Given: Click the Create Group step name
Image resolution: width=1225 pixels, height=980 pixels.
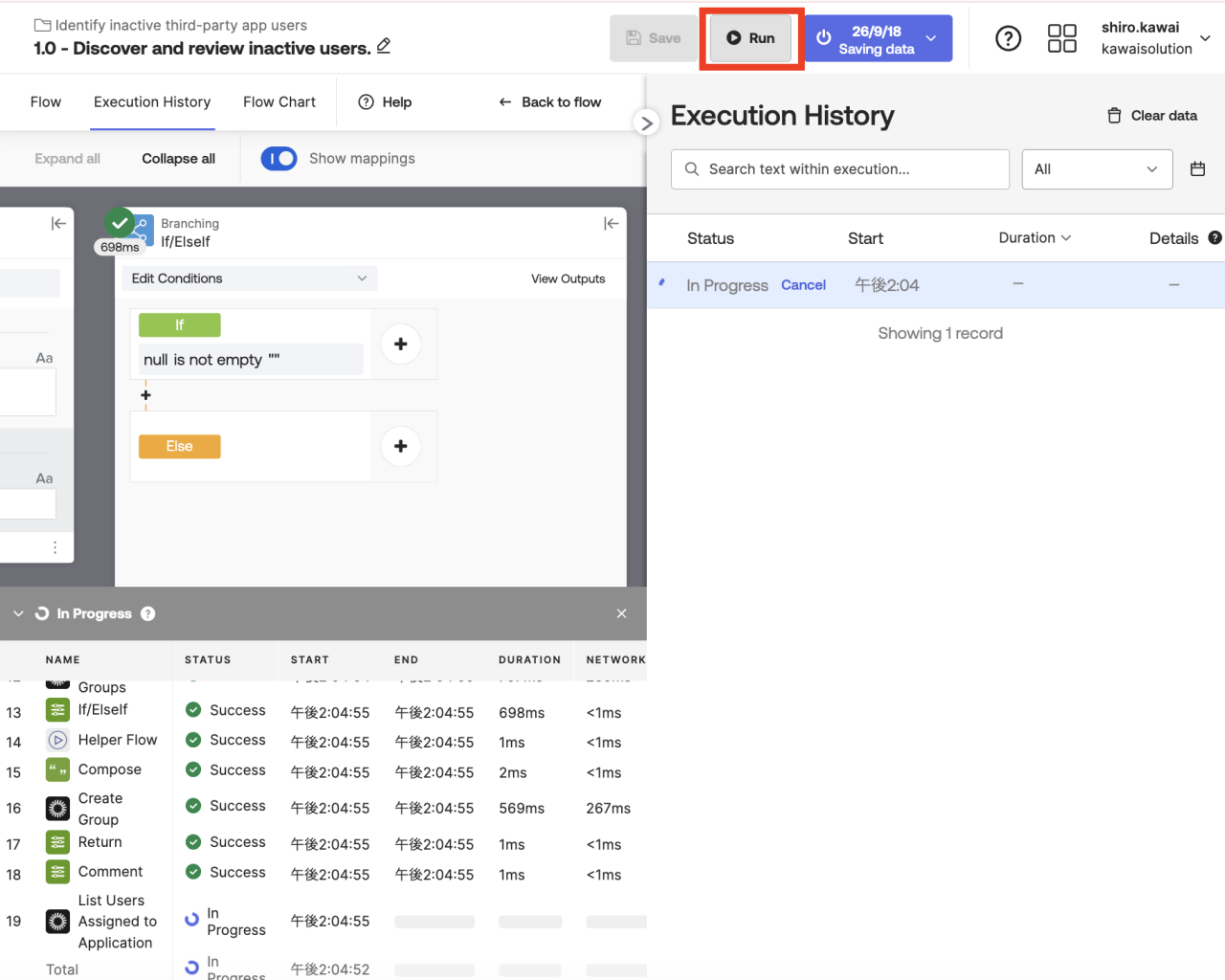Looking at the screenshot, I should pyautogui.click(x=100, y=809).
